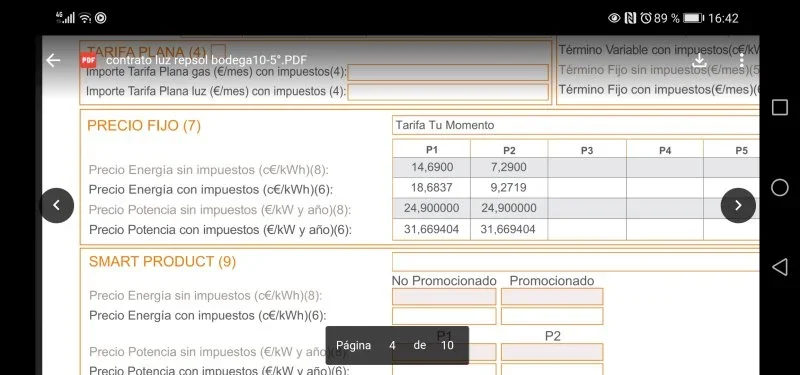Tap the Importe Tarifa Plana luz field

[x=448, y=92]
